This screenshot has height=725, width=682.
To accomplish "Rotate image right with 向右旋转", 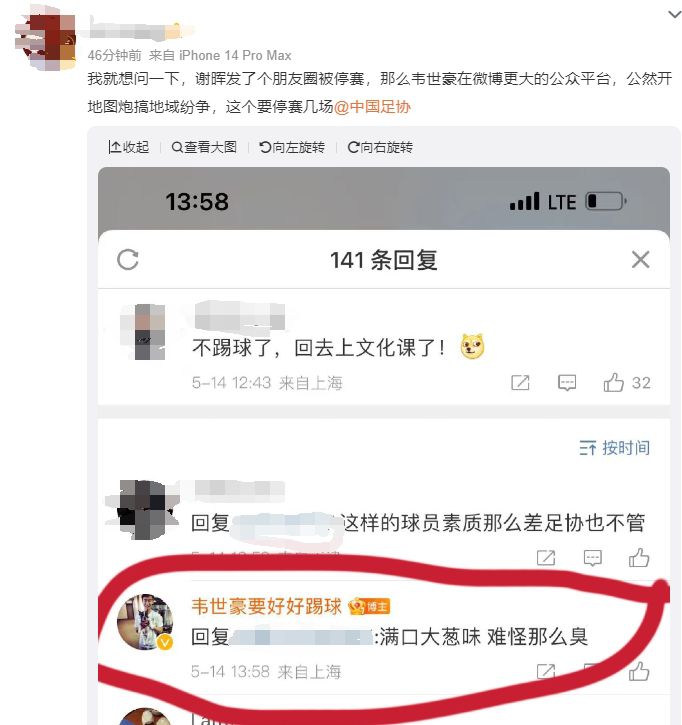I will [380, 147].
